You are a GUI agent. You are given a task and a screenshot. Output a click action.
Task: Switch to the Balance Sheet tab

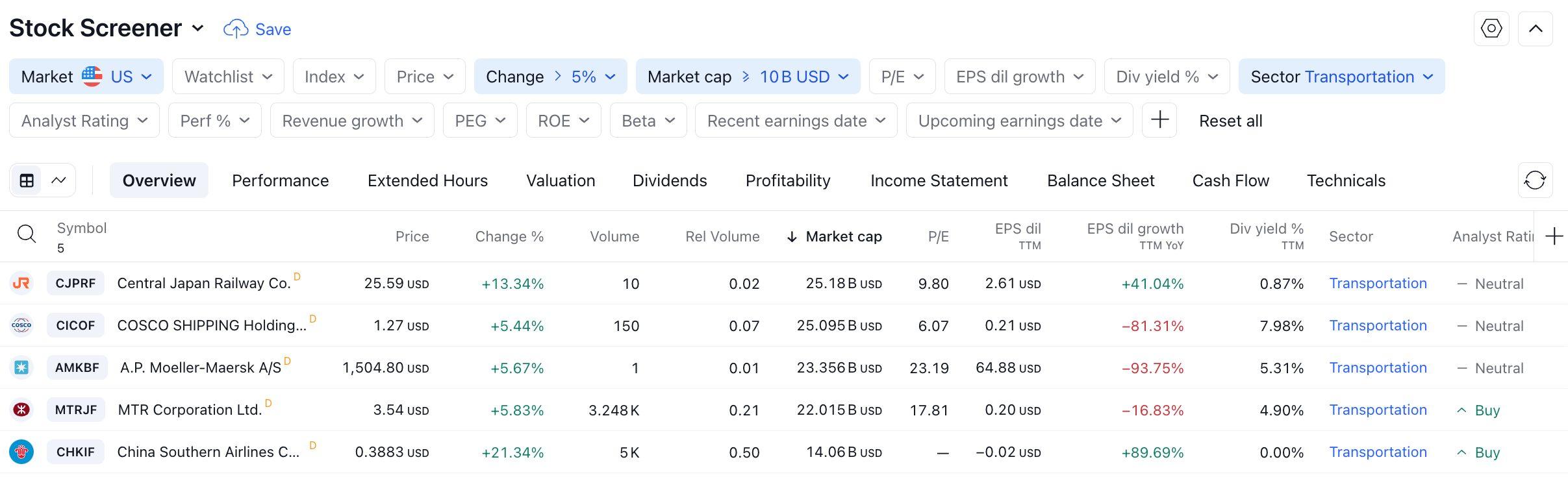1101,180
